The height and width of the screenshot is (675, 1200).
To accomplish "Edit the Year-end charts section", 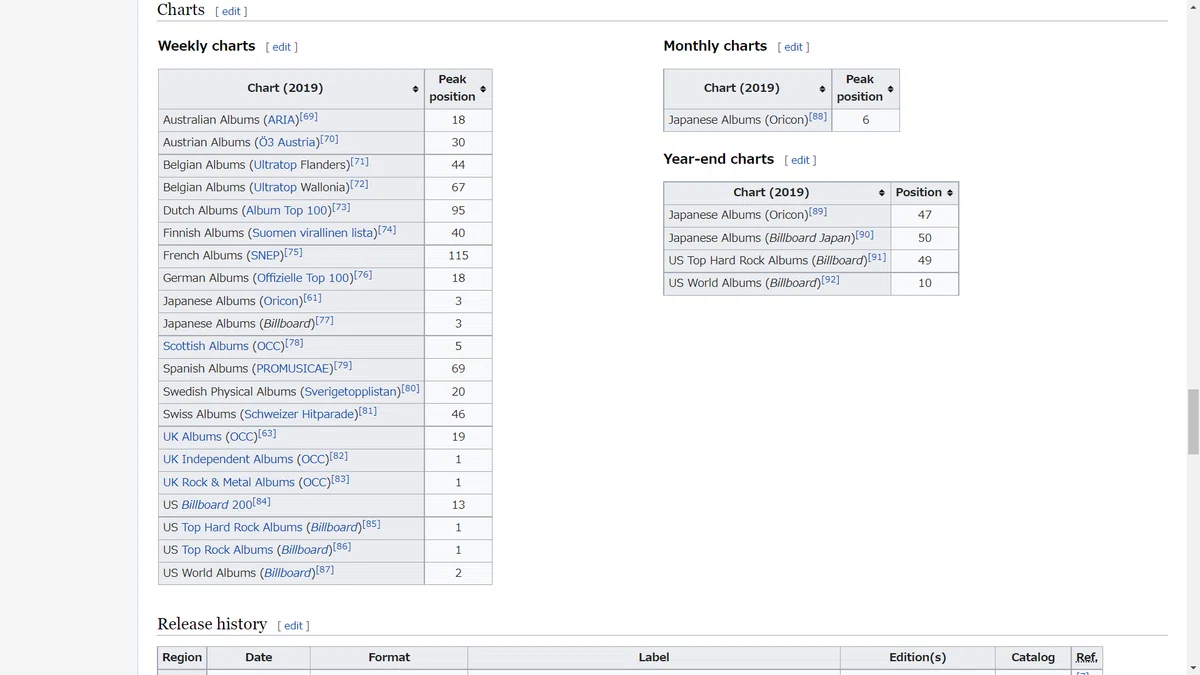I will click(x=800, y=160).
